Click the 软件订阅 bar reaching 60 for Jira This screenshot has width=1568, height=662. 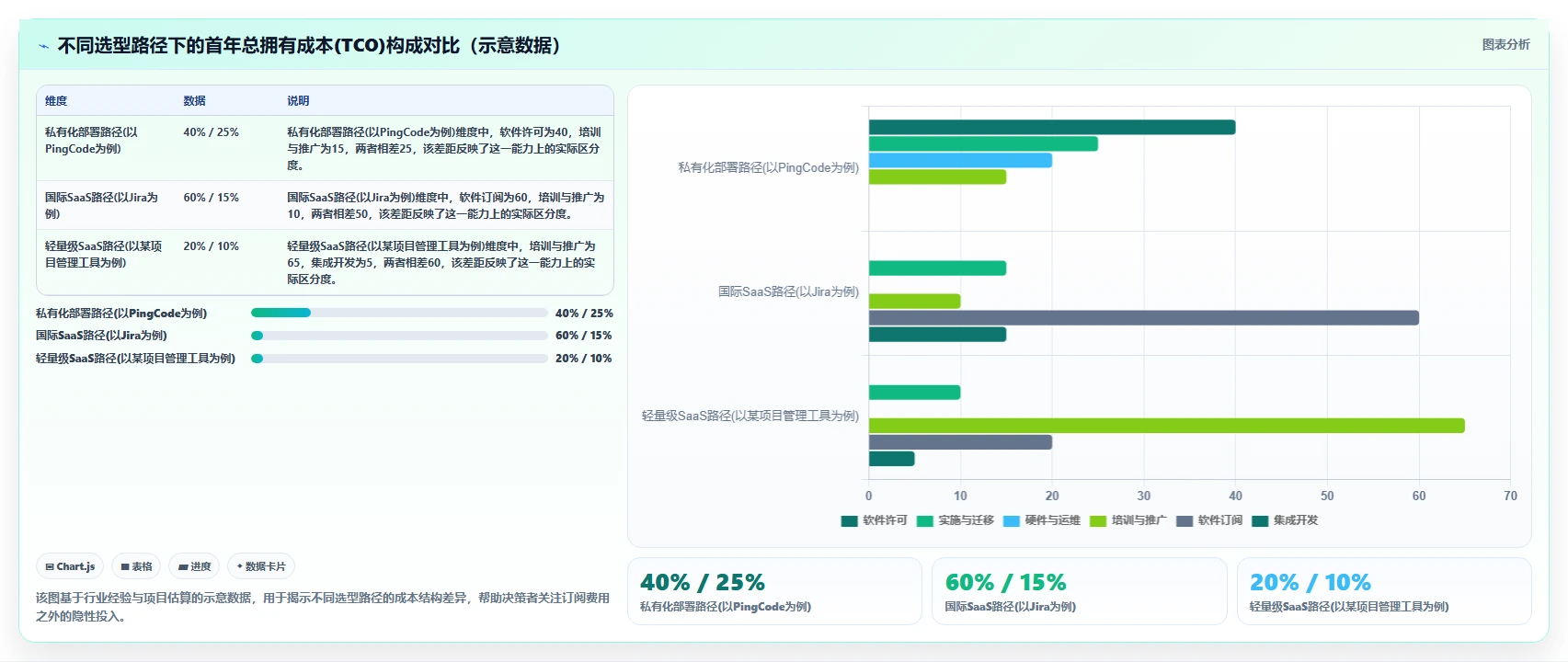click(1144, 317)
